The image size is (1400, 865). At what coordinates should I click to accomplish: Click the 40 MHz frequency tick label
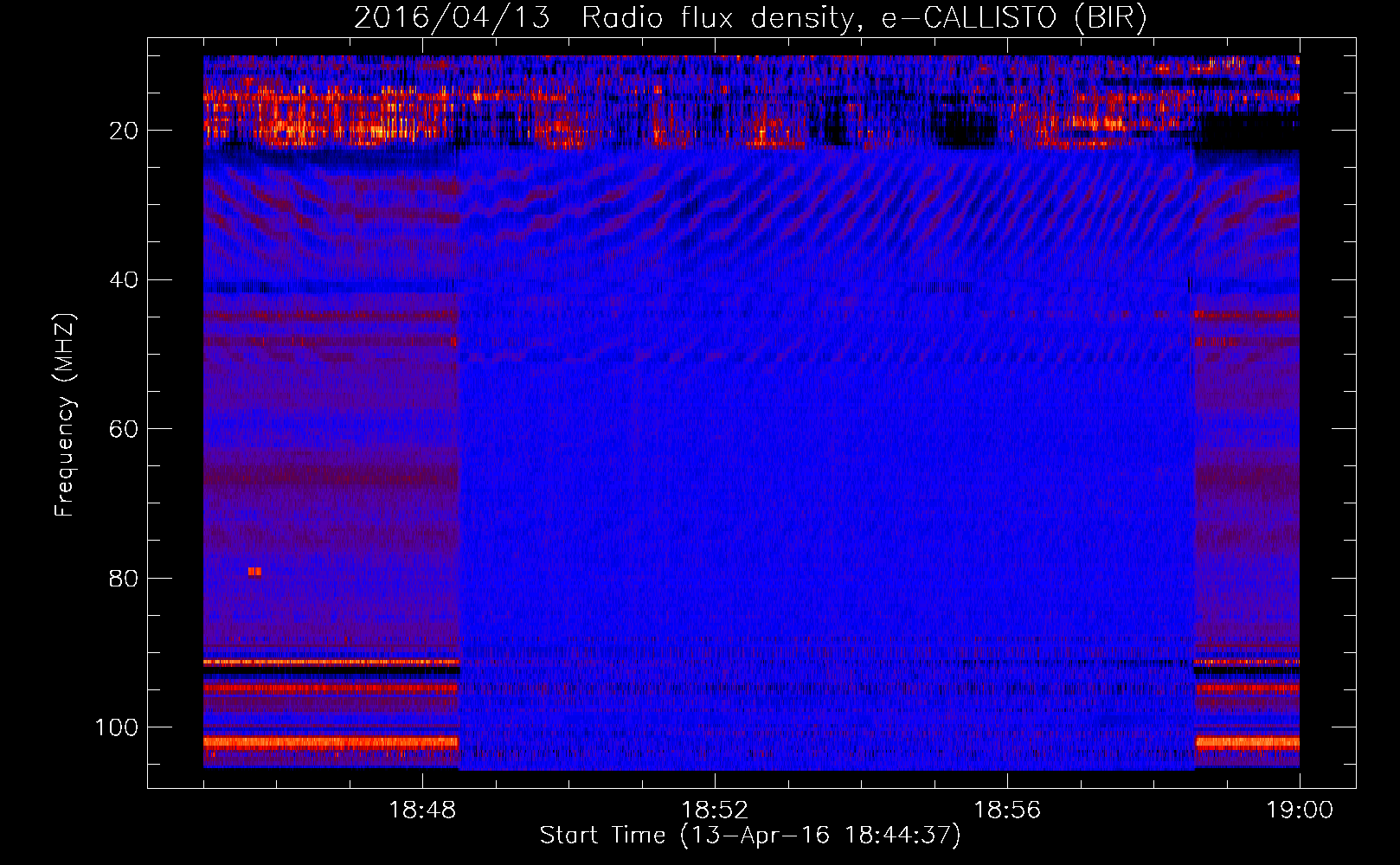click(x=124, y=280)
